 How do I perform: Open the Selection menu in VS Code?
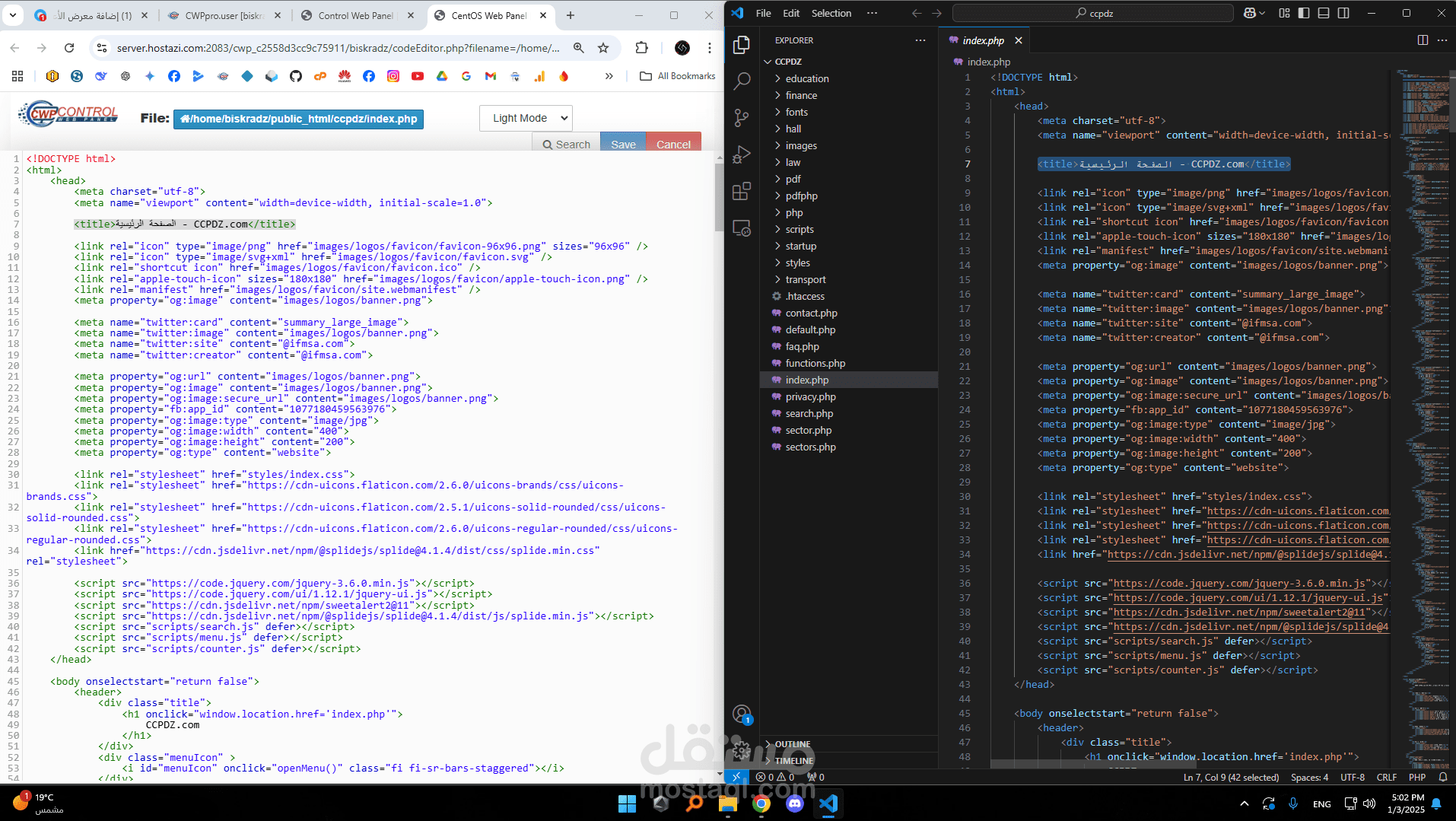[x=831, y=13]
